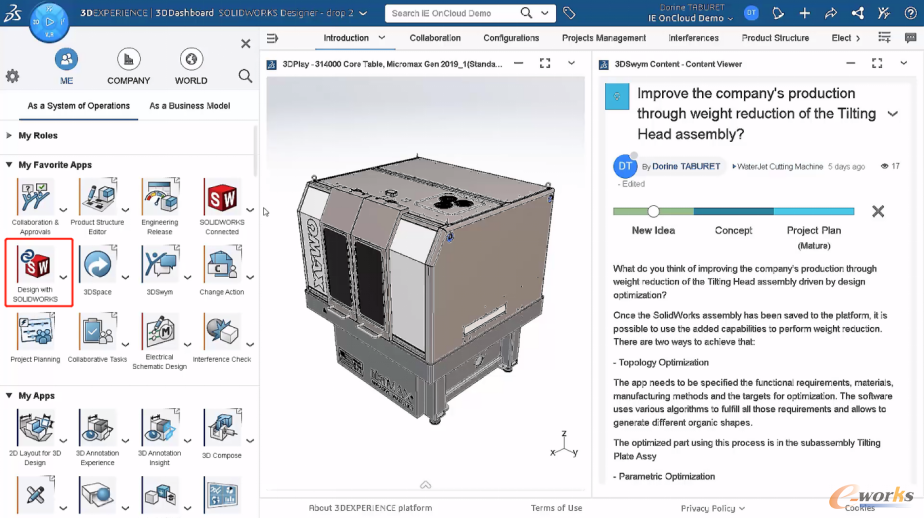Open the help question mark icon

tap(910, 13)
